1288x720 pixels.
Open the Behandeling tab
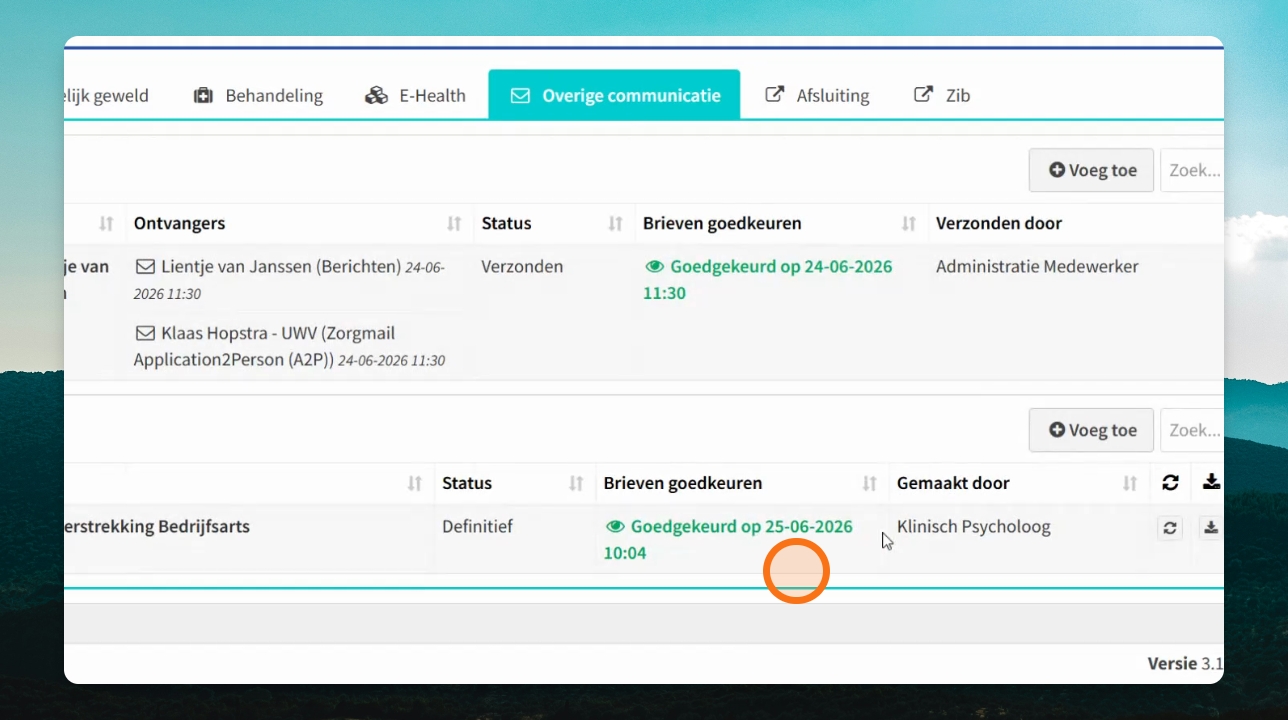pyautogui.click(x=258, y=95)
